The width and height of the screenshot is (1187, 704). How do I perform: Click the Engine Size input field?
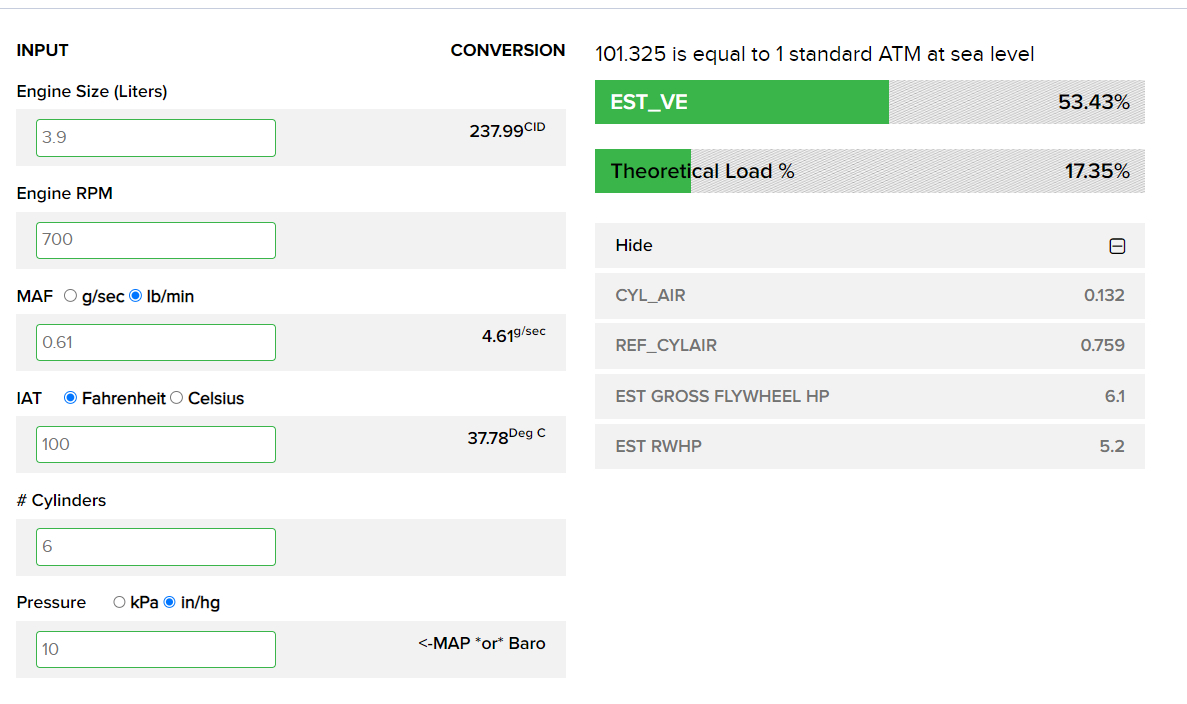tap(156, 138)
